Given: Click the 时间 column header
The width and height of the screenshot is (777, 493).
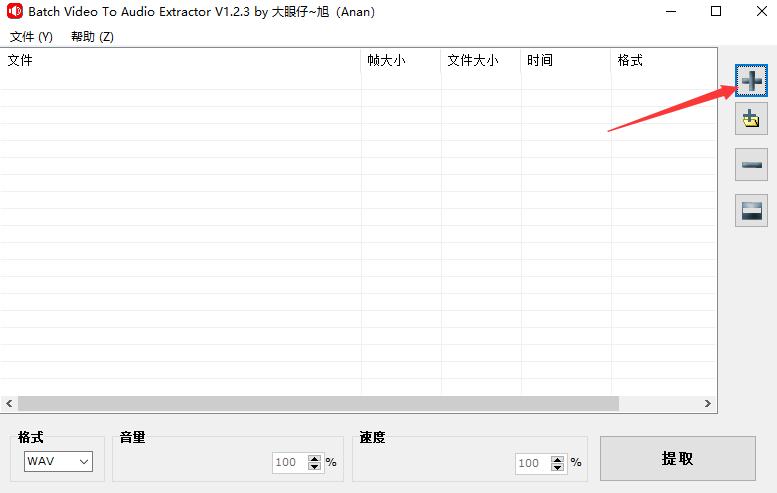Looking at the screenshot, I should (x=566, y=60).
